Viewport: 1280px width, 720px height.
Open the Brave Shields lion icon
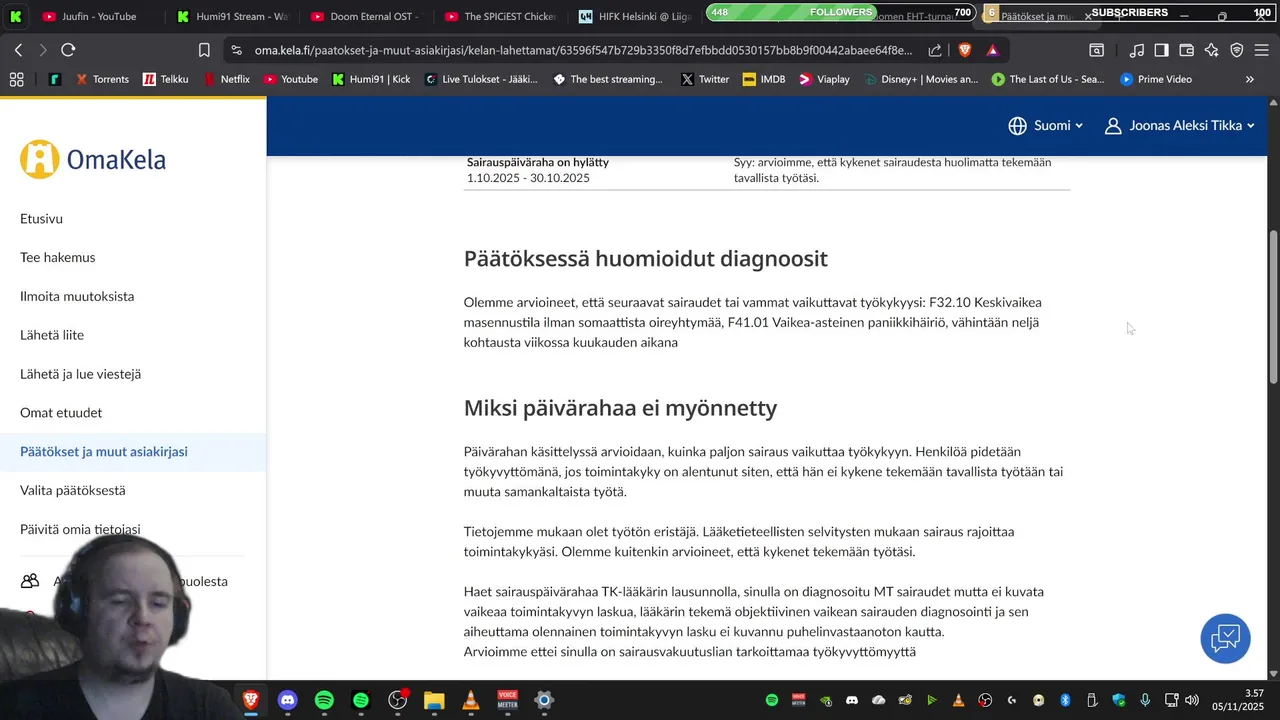coord(965,50)
